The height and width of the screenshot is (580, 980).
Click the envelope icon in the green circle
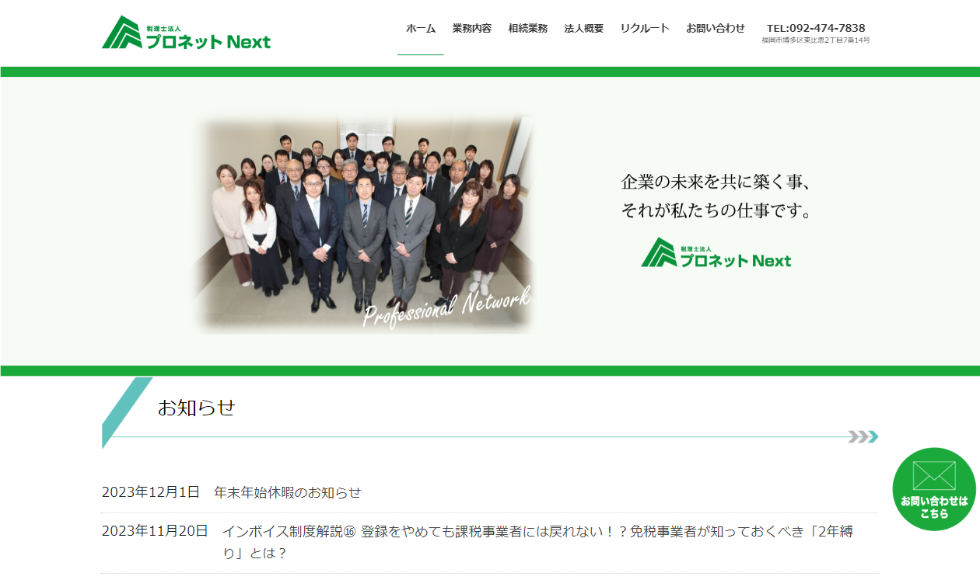(x=933, y=475)
